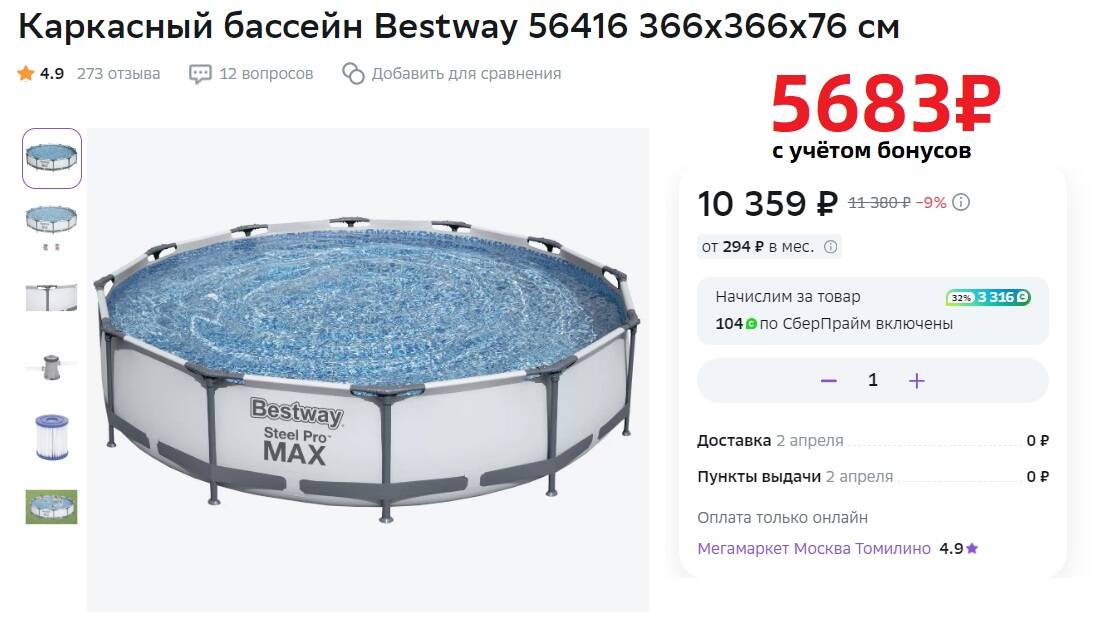Open the 12 вопросов speech bubble icon
Viewport: 1095px width, 622px height.
(200, 74)
